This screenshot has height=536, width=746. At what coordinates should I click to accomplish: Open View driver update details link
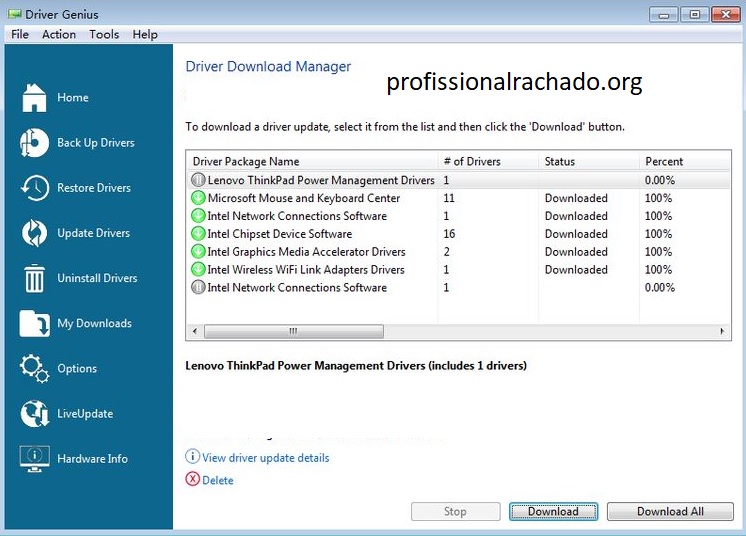(x=265, y=458)
